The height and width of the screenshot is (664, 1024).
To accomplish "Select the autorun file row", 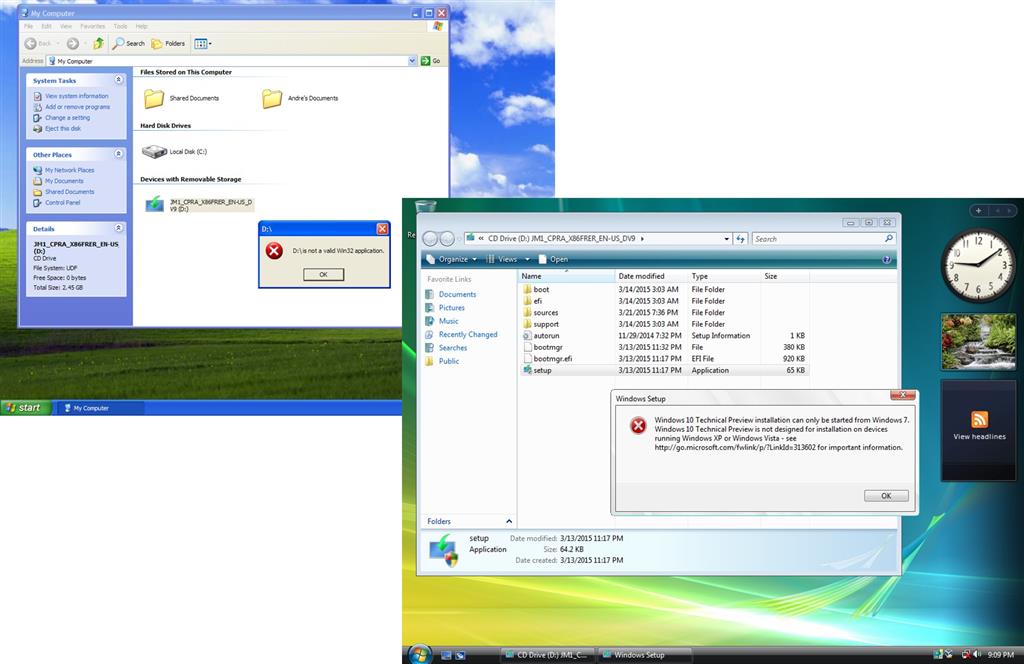I will [664, 336].
